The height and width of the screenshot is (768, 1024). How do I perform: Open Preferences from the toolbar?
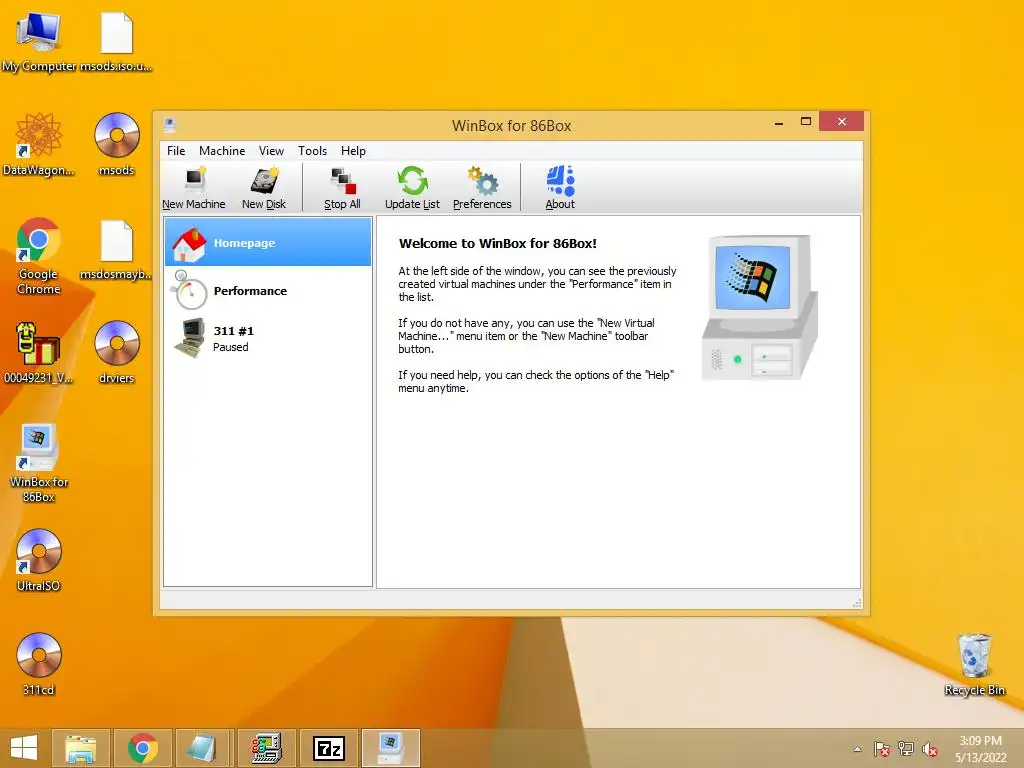(x=482, y=188)
